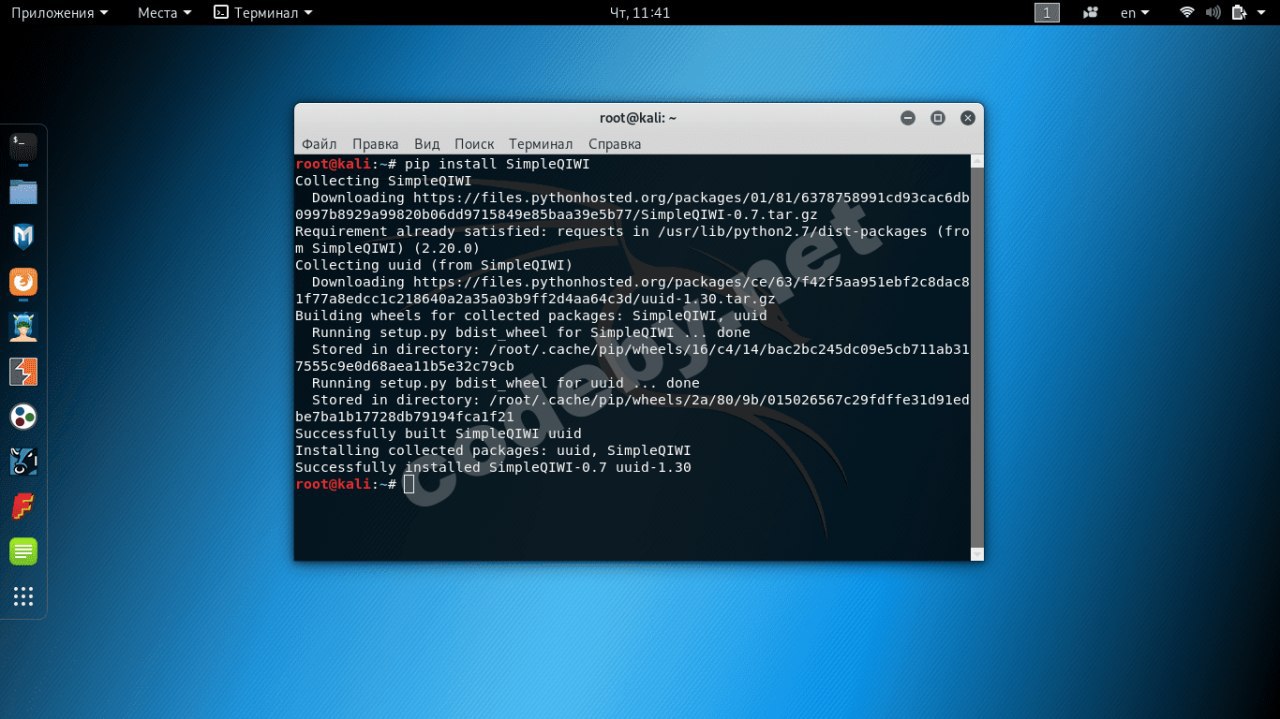Open the clock Чт, 11:41 calendar
The height and width of the screenshot is (719, 1280).
pyautogui.click(x=640, y=13)
